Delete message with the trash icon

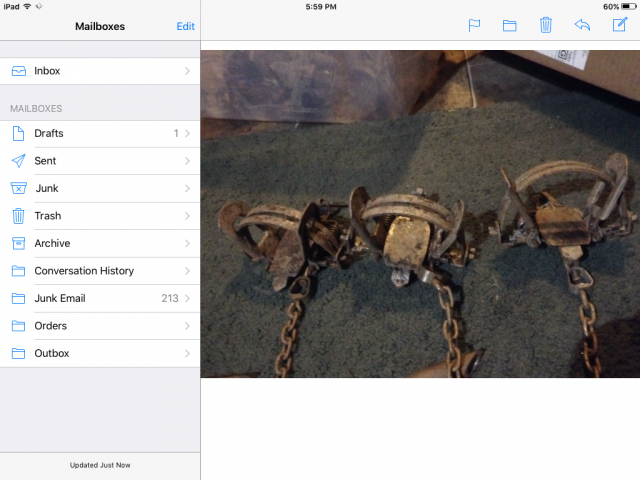(x=546, y=25)
